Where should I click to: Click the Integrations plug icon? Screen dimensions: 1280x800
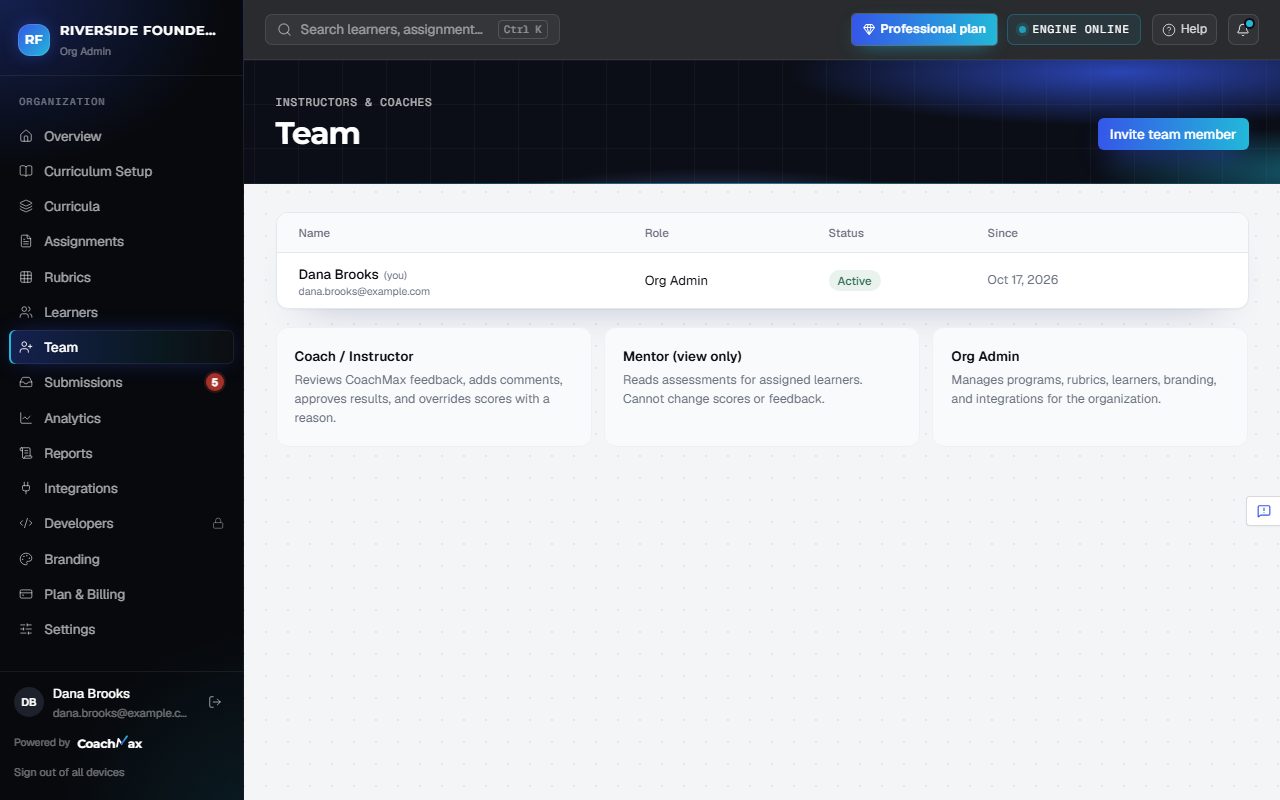(26, 488)
